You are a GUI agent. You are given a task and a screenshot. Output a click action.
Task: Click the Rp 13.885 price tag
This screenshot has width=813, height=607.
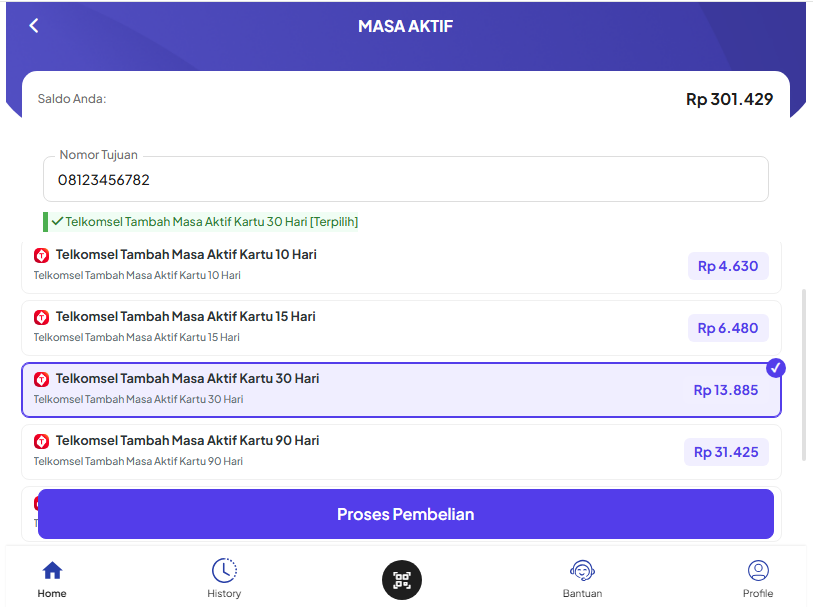[724, 390]
